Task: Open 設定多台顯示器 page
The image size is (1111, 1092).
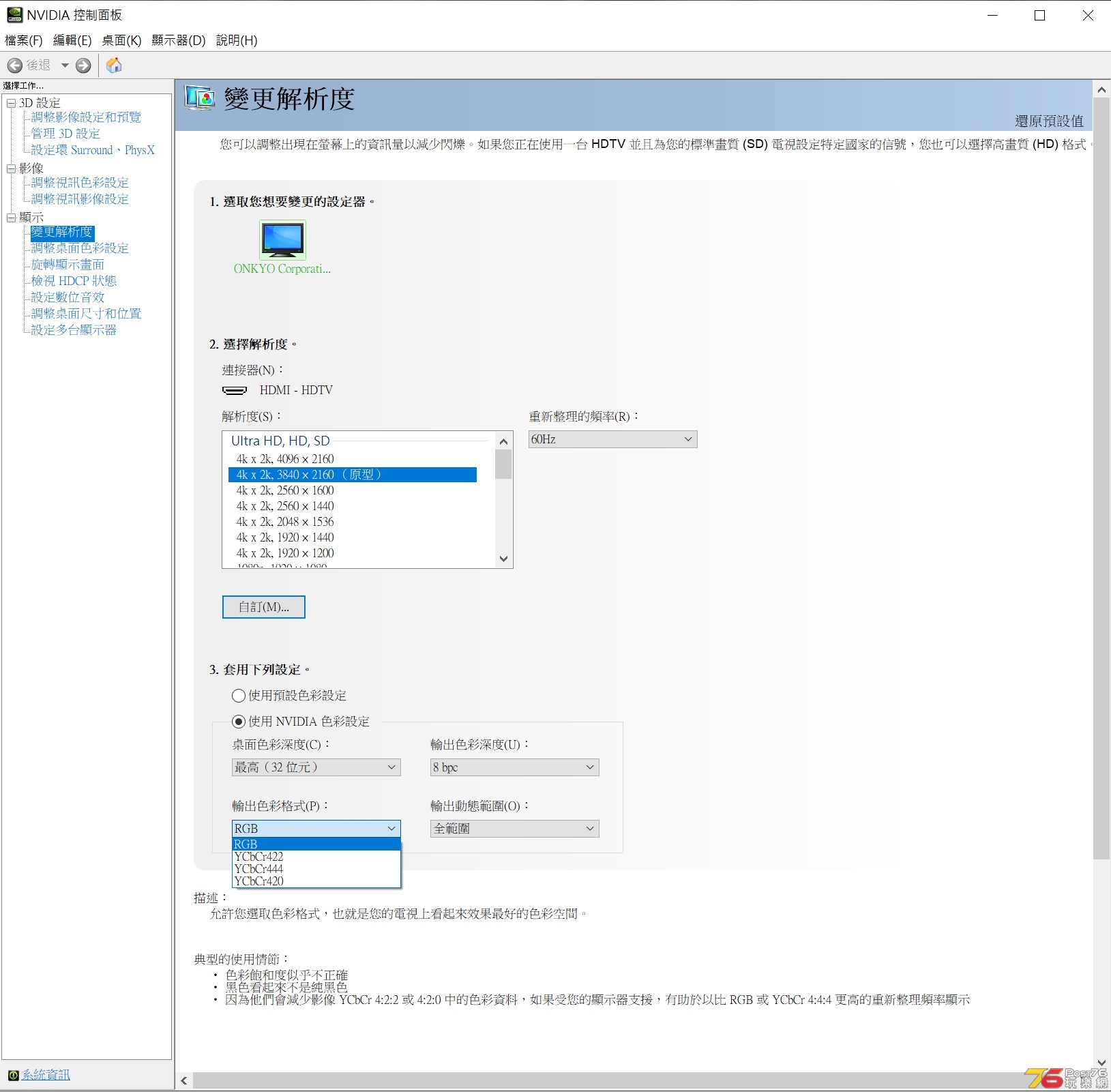Action: pos(74,330)
